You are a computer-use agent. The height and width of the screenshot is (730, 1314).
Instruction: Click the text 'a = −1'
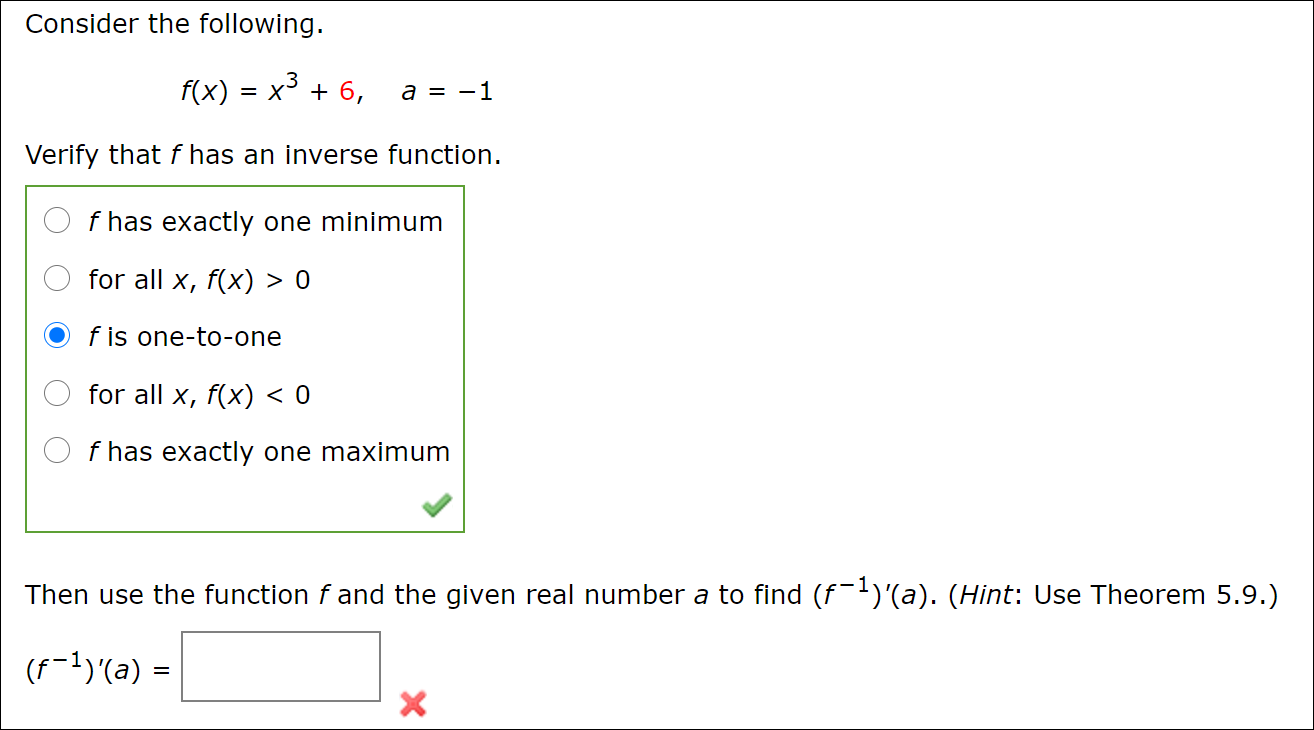(x=447, y=91)
